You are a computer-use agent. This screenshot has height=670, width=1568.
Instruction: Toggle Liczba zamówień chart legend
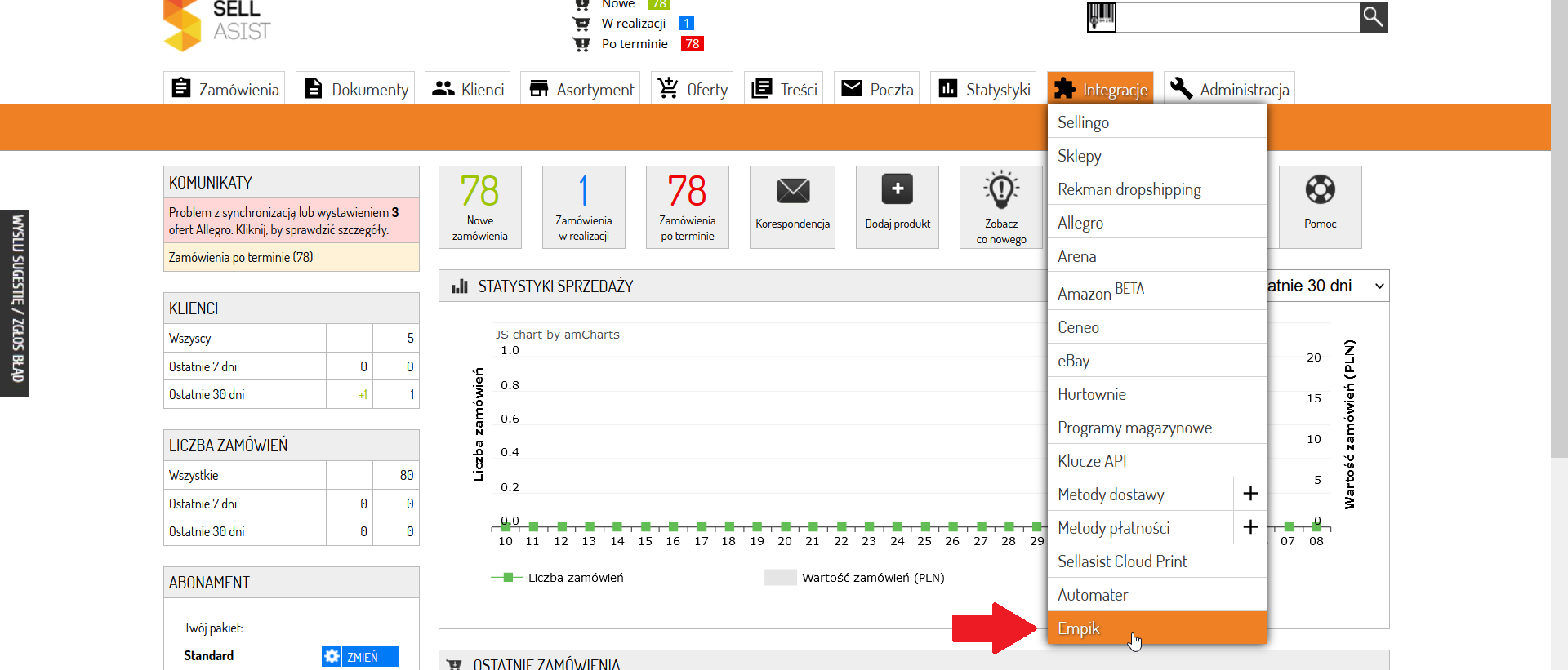(x=557, y=577)
